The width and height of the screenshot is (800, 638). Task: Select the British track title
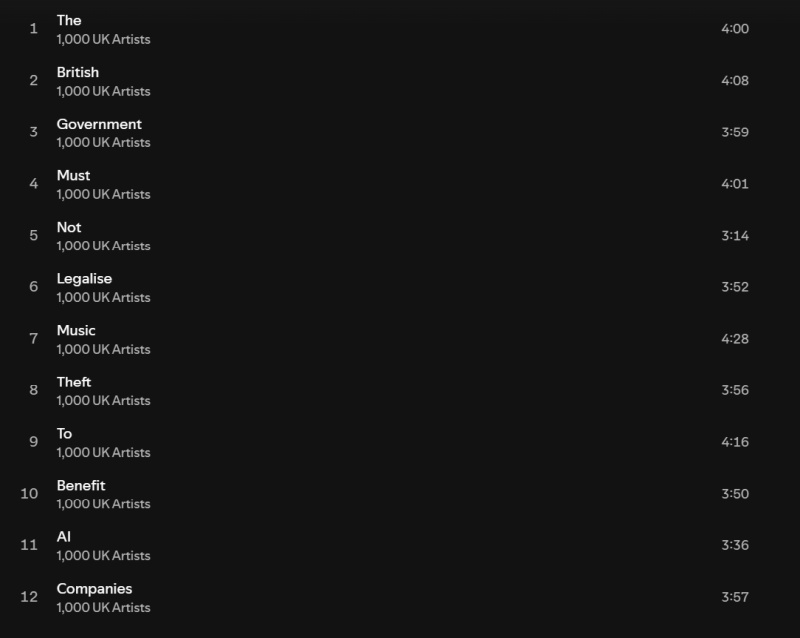[78, 72]
